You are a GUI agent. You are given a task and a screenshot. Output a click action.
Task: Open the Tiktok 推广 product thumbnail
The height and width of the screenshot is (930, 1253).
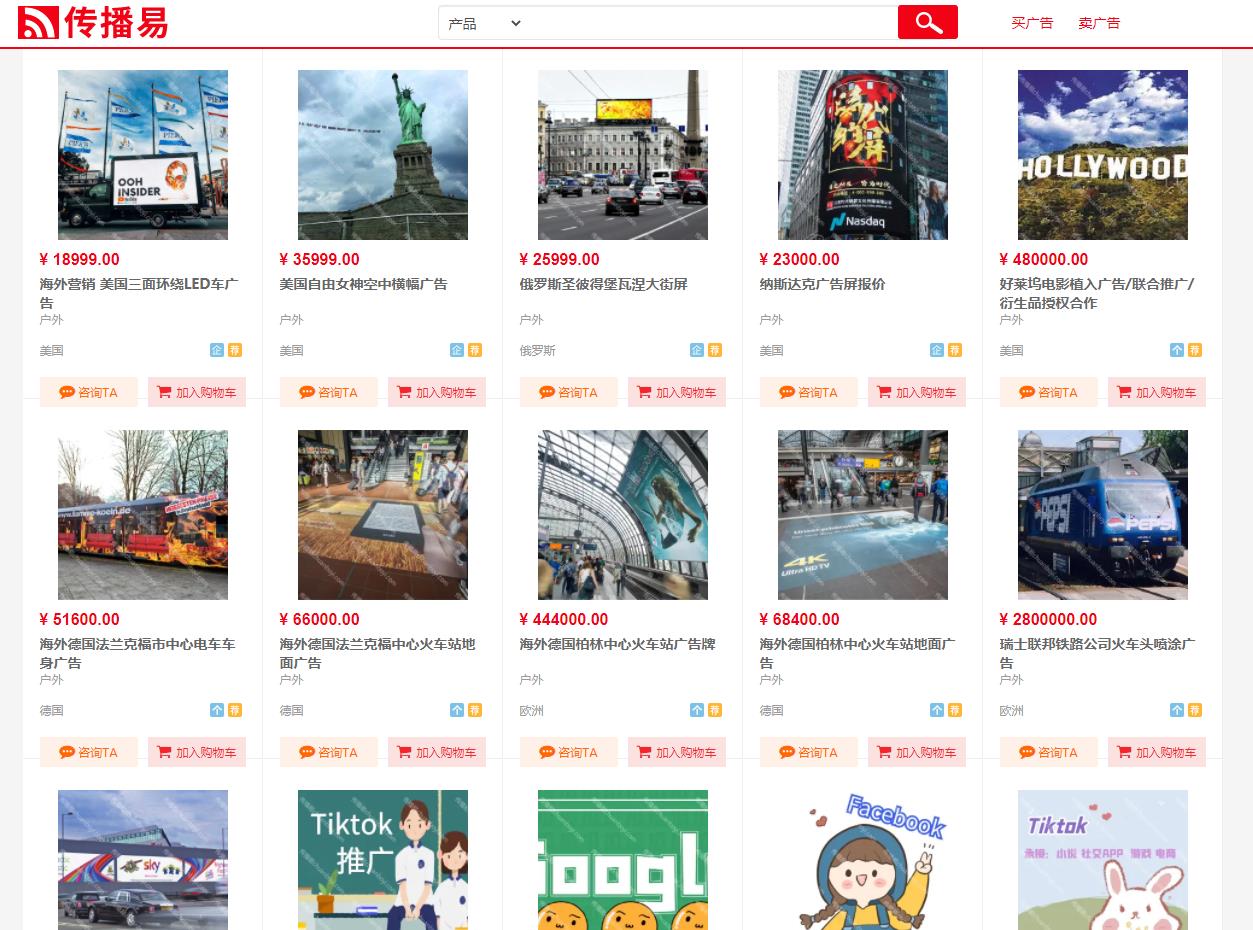pos(382,859)
